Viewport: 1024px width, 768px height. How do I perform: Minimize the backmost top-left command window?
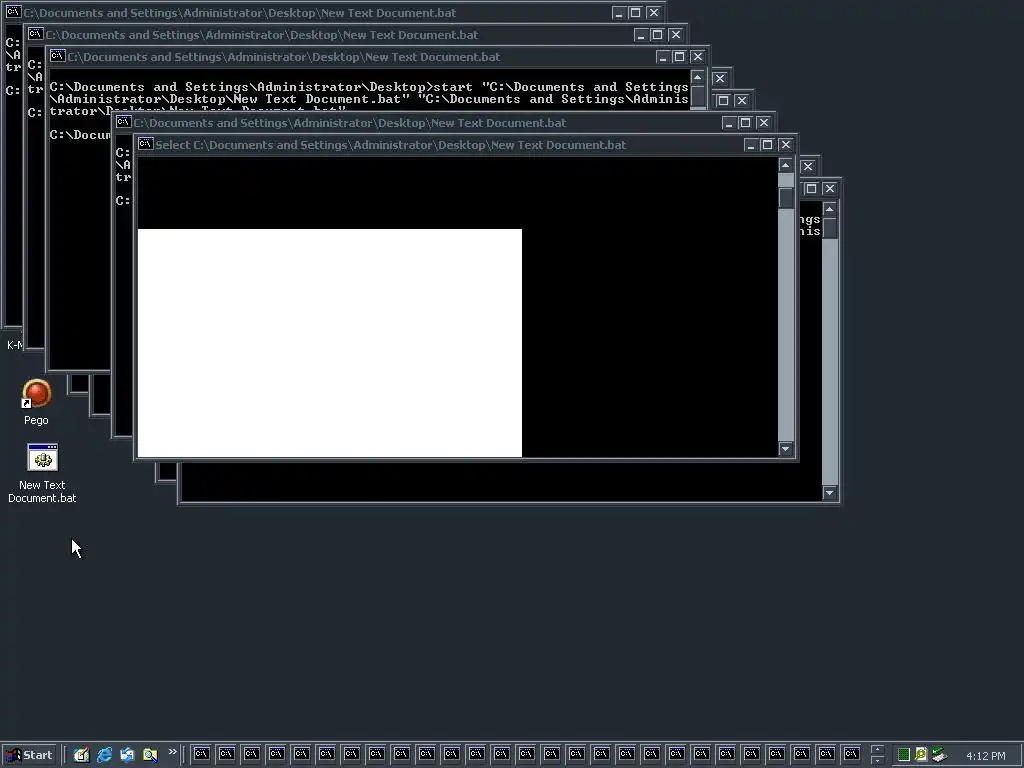pos(619,12)
